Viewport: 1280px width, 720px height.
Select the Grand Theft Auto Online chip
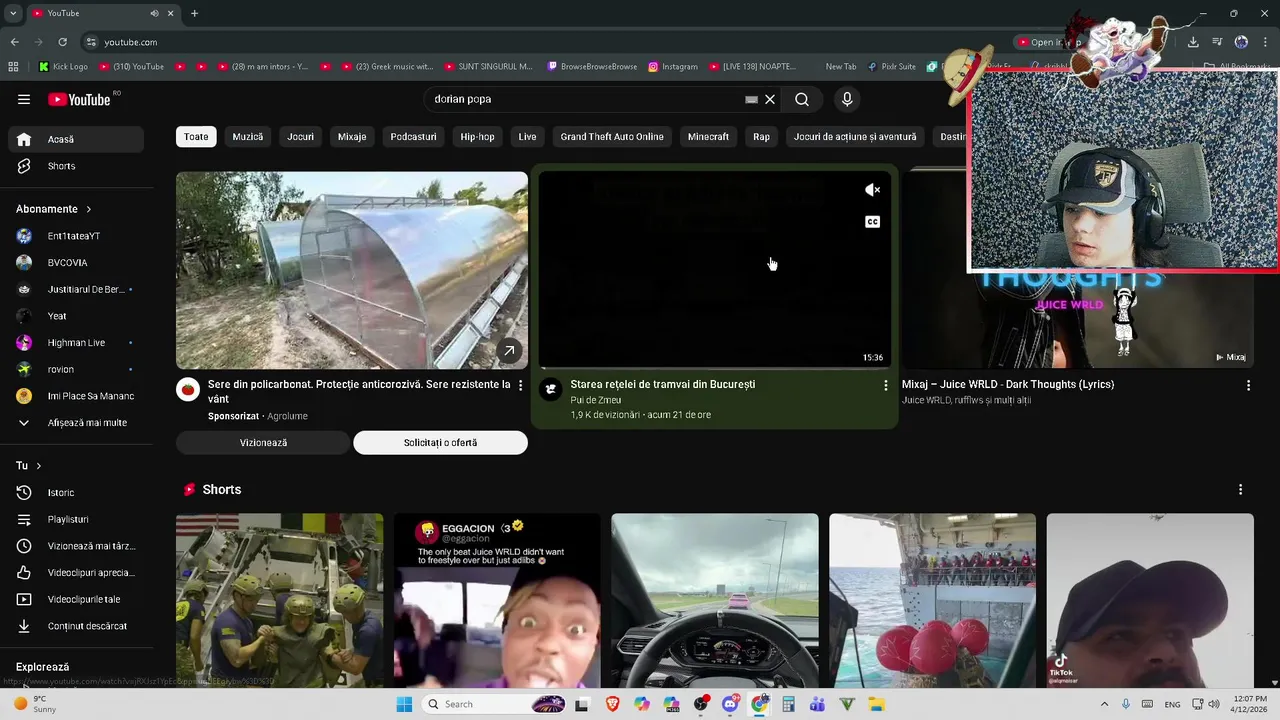(612, 137)
